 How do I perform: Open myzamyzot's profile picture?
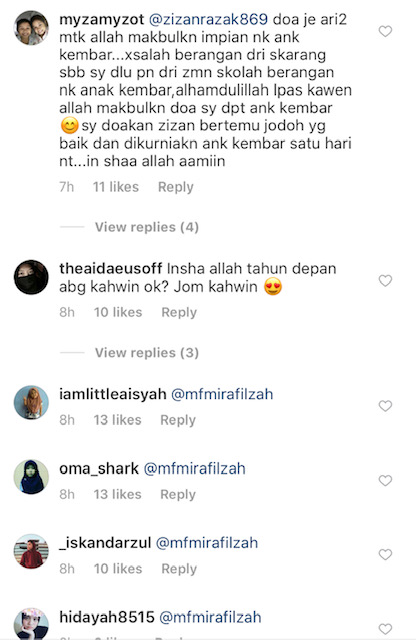pos(31,28)
